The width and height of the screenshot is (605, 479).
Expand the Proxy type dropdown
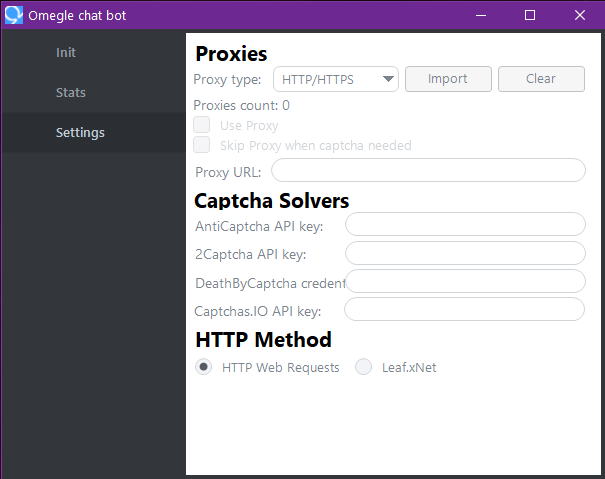[335, 80]
